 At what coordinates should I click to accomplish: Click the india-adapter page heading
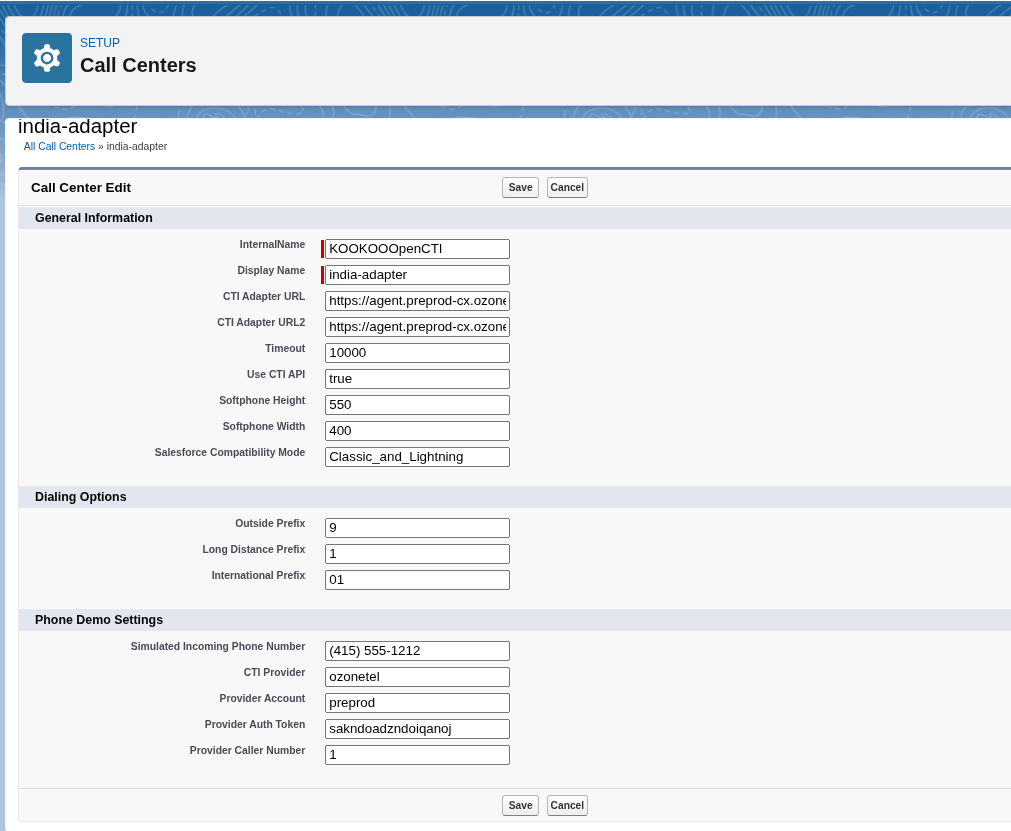tap(77, 126)
